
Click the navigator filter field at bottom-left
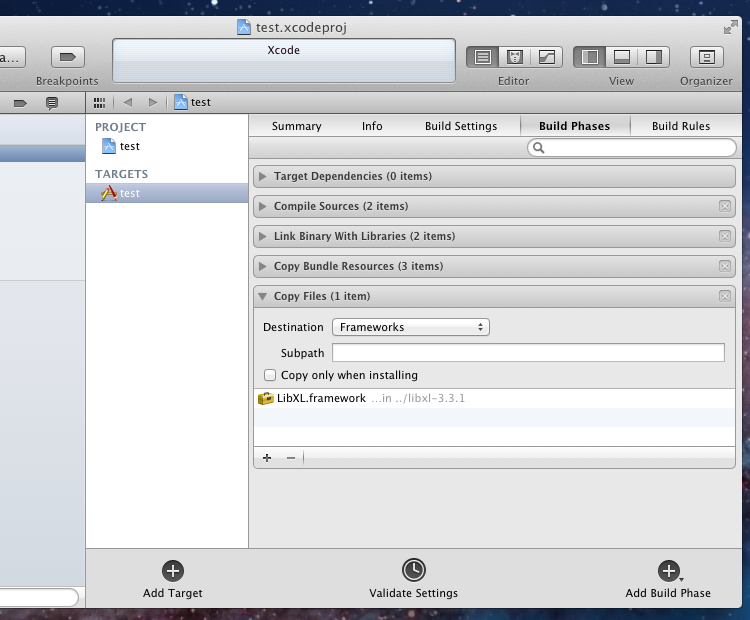click(38, 597)
